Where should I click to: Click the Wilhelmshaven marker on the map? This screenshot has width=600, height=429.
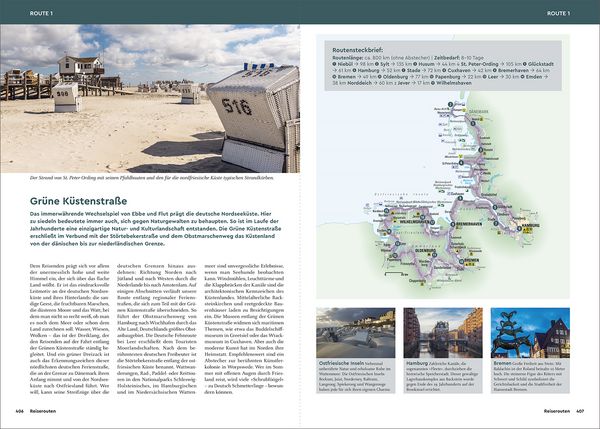[432, 222]
